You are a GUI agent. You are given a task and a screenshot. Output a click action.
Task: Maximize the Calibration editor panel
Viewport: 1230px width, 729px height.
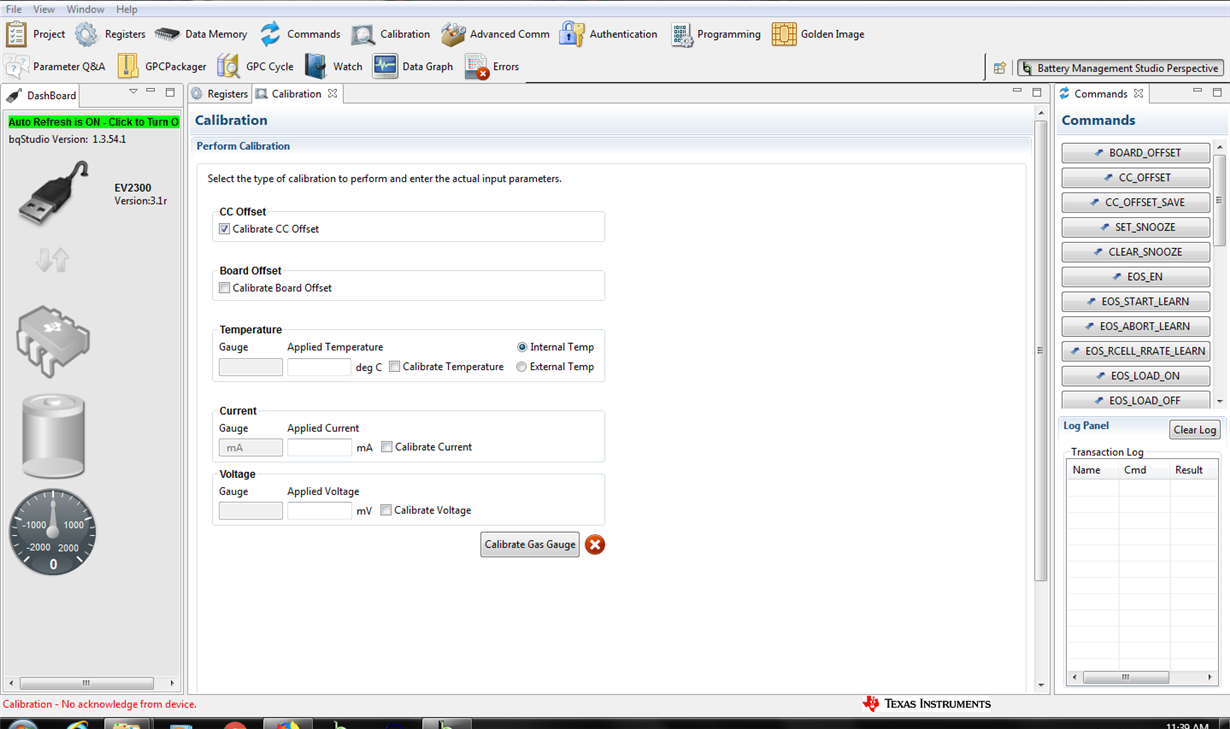click(x=1037, y=92)
